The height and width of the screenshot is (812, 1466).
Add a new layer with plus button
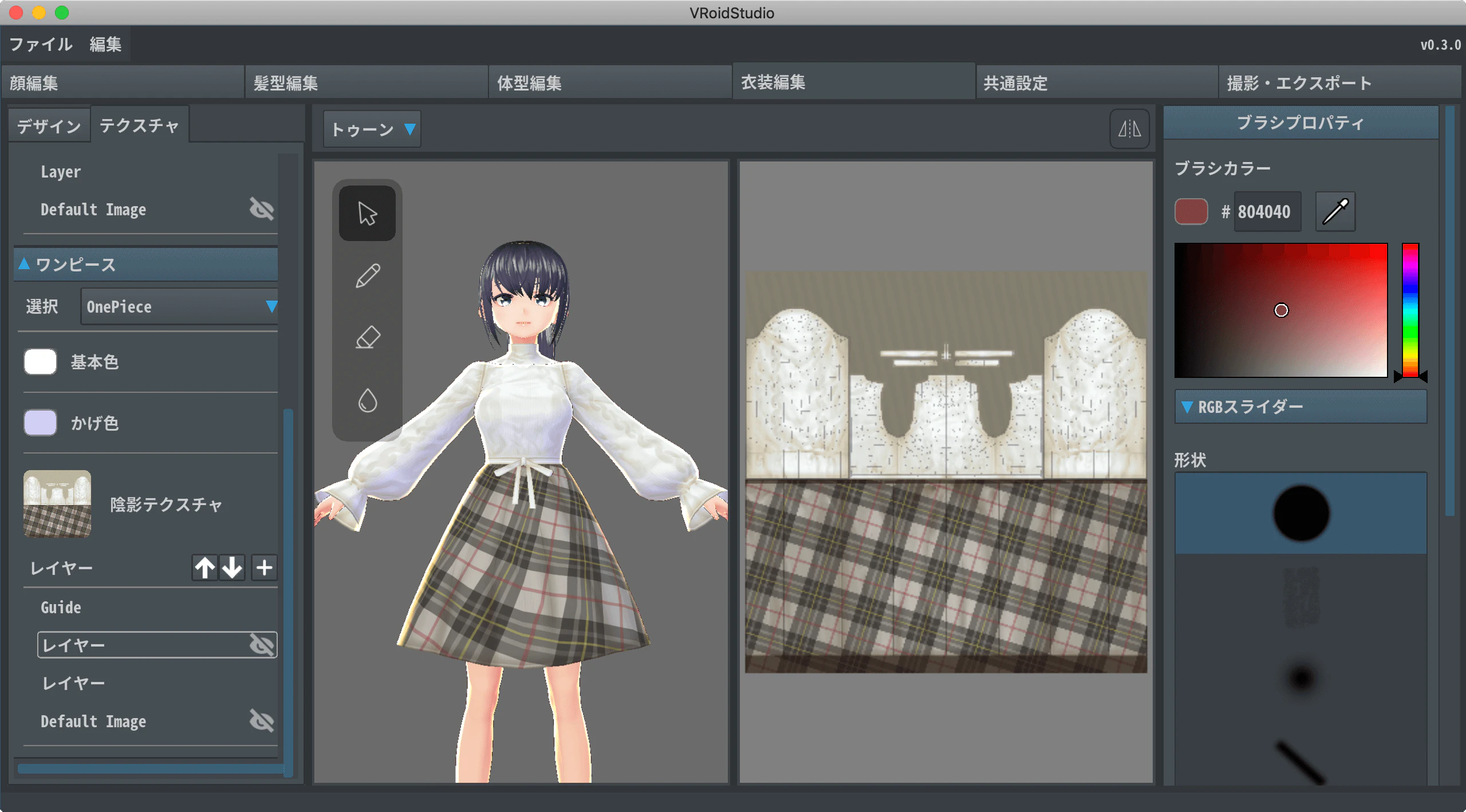pyautogui.click(x=264, y=567)
